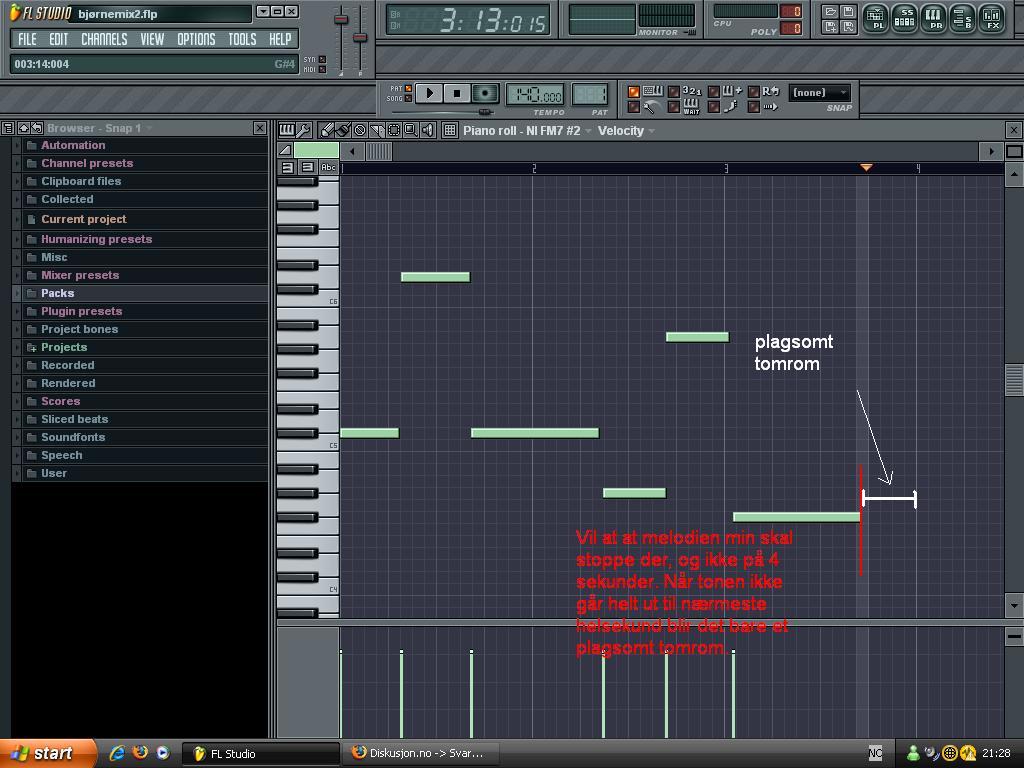Viewport: 1024px width, 768px height.
Task: Click the portamento slope icon
Action: tap(285, 150)
